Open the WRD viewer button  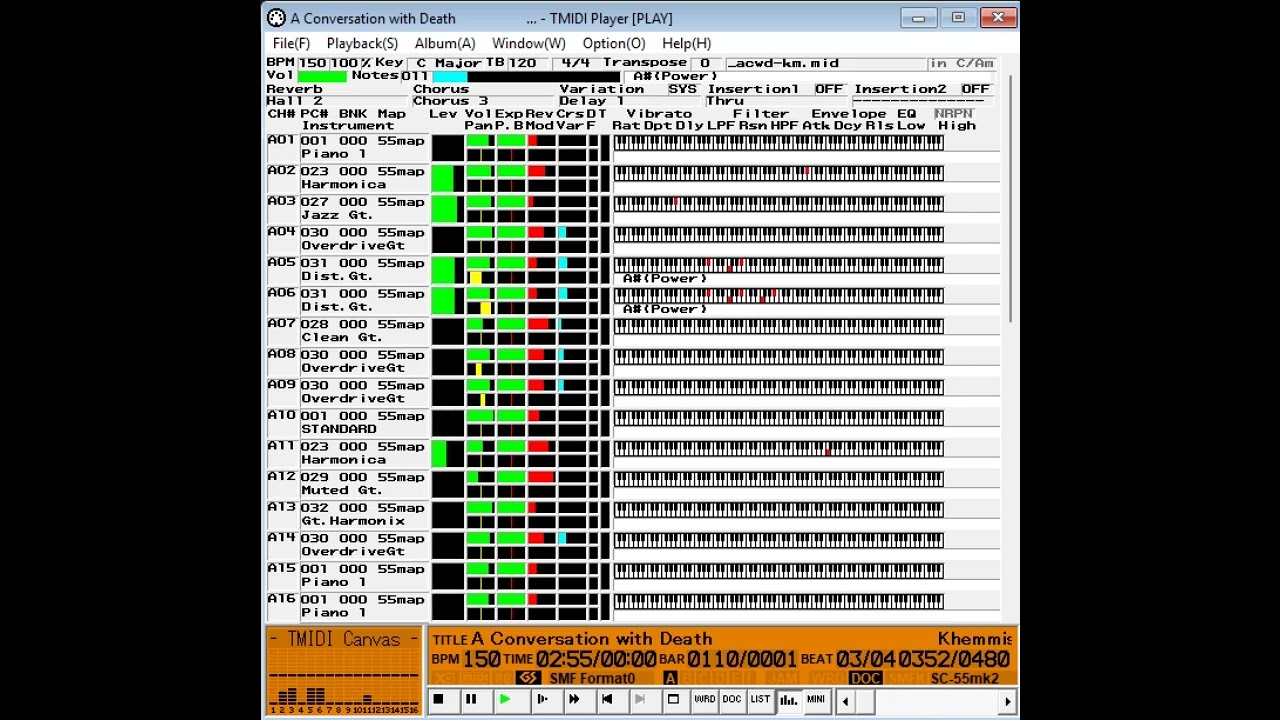(x=704, y=700)
